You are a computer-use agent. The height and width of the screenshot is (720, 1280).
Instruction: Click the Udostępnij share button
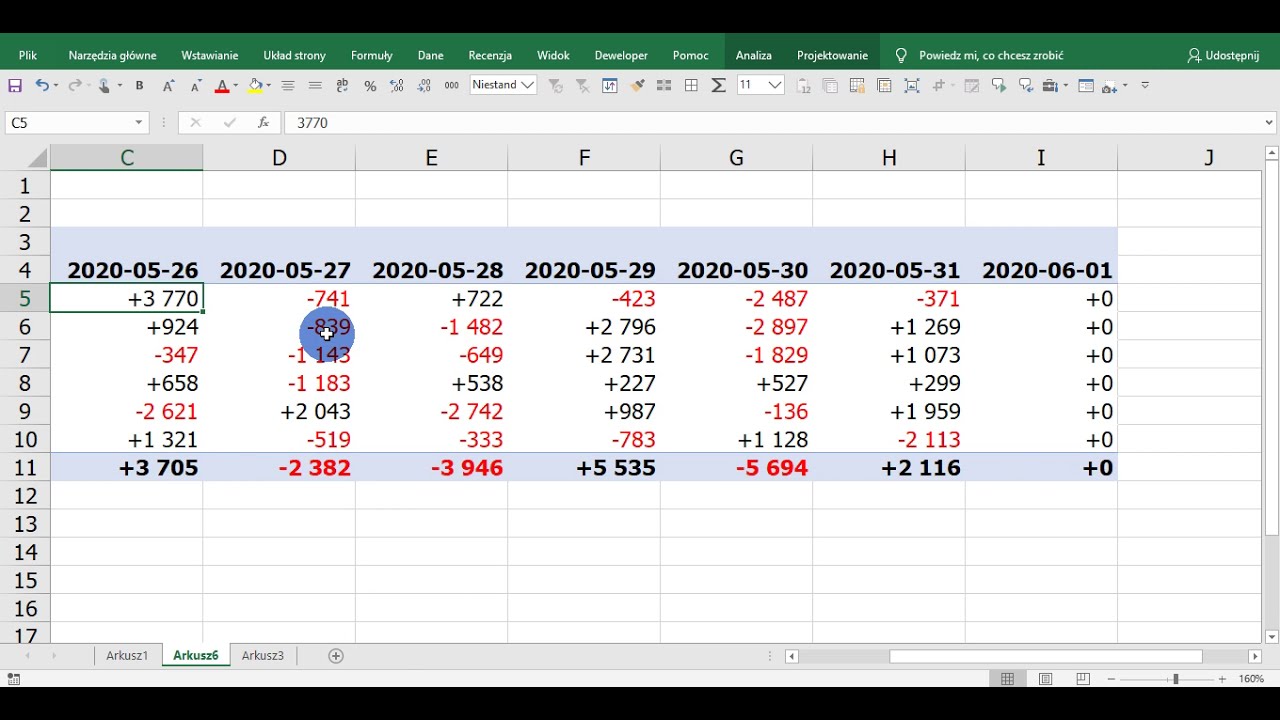coord(1223,56)
